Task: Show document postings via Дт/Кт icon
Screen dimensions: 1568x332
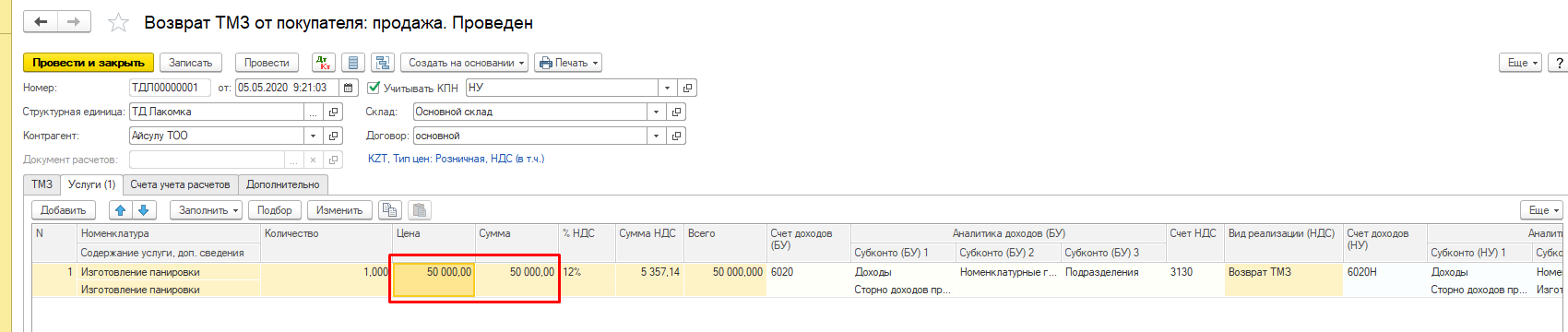Action: 324,63
